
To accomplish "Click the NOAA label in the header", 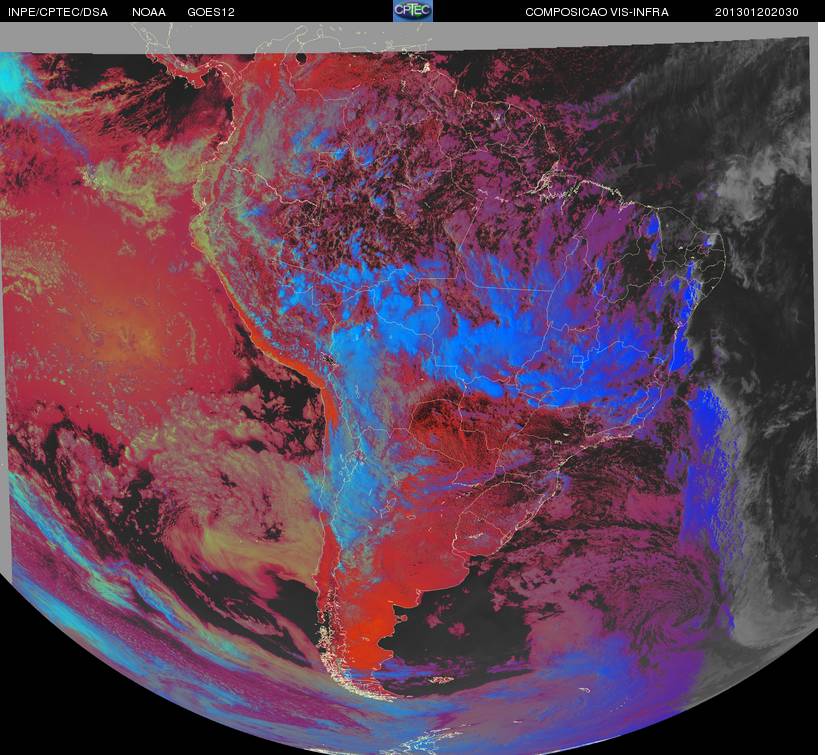I will pos(149,12).
